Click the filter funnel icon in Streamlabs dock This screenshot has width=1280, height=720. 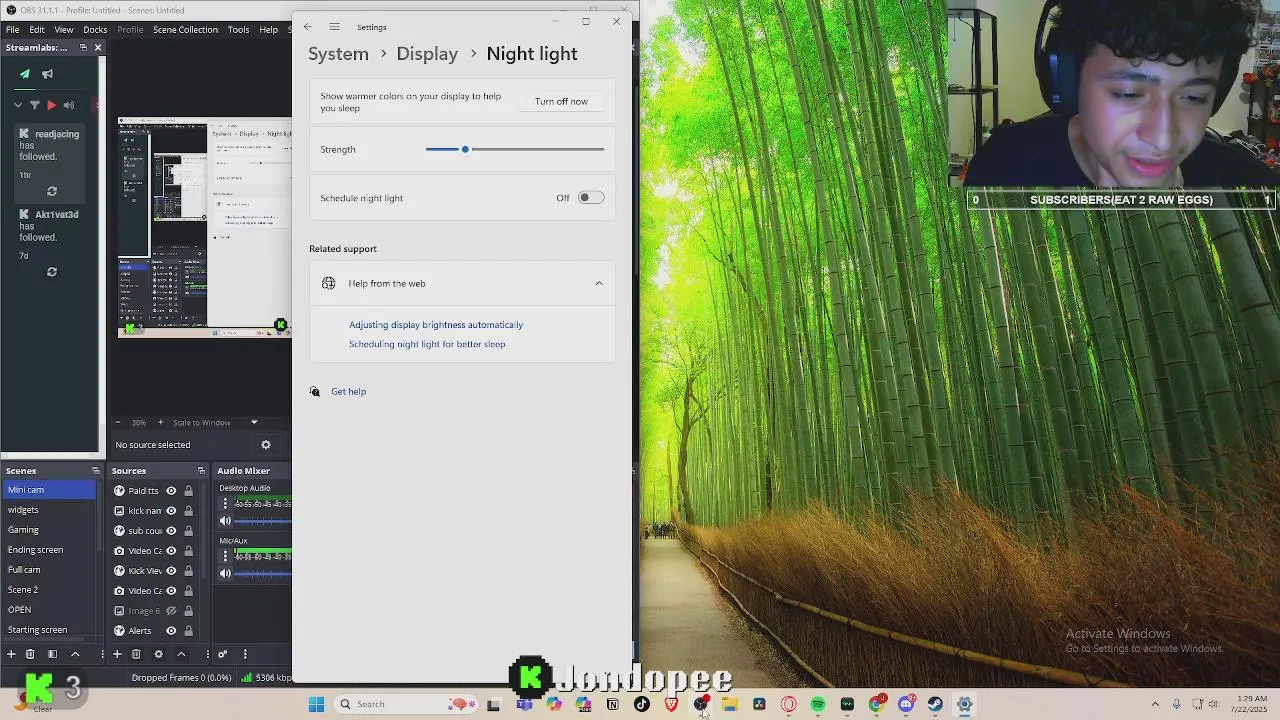35,105
